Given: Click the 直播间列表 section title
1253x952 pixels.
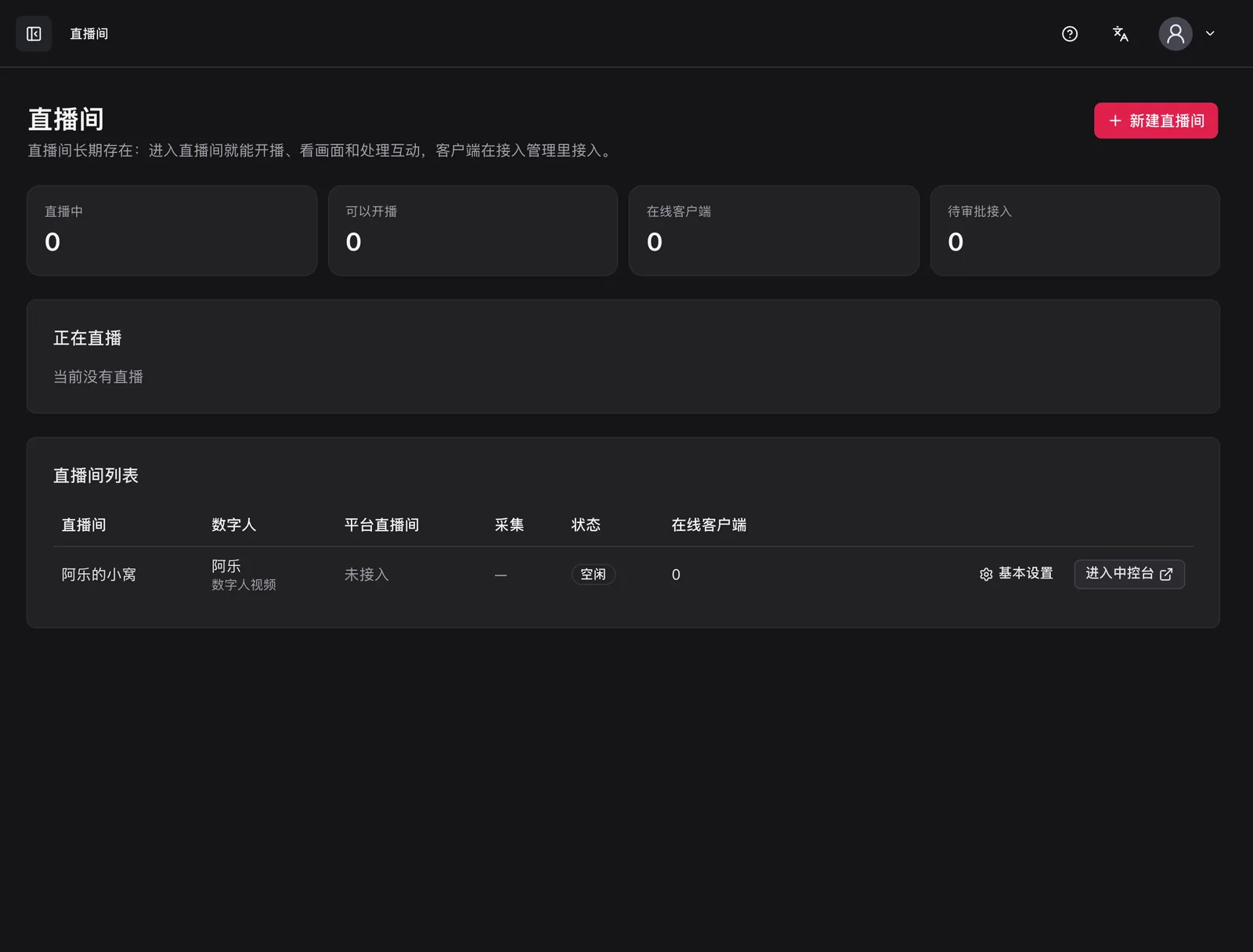Looking at the screenshot, I should coord(96,475).
